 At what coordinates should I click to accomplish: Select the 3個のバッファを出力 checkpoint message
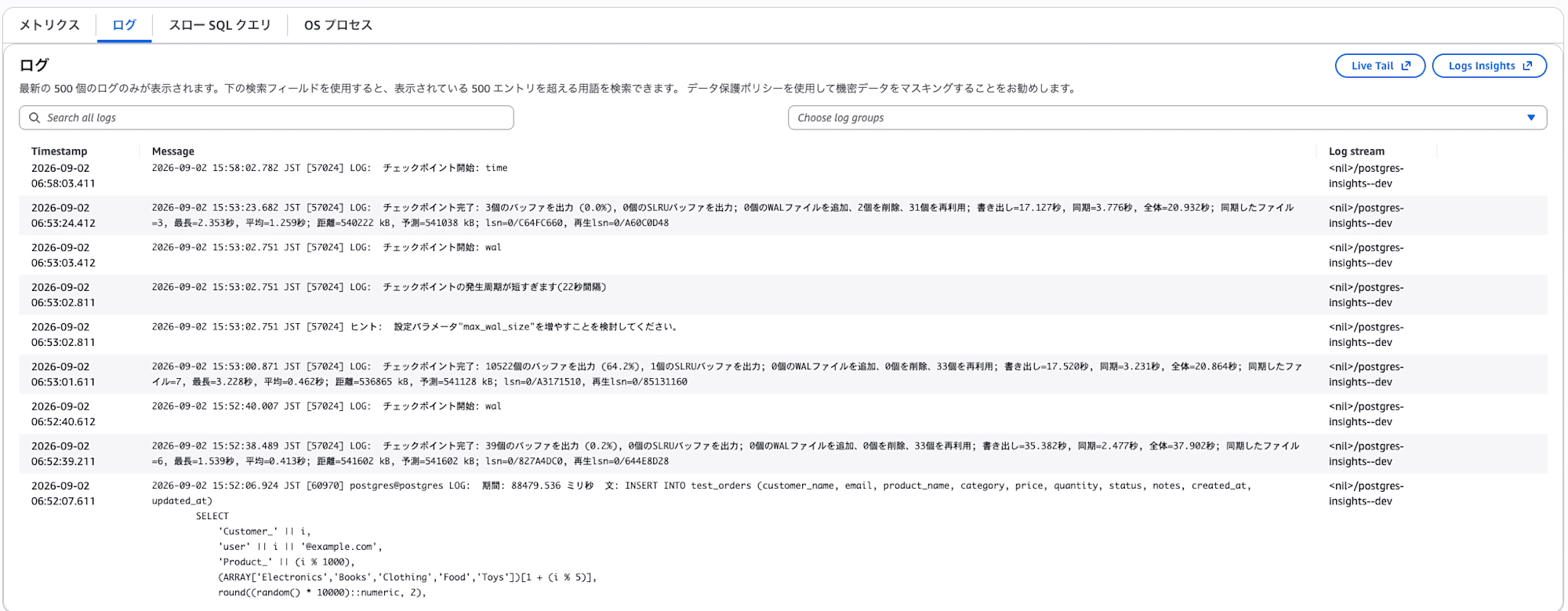(x=723, y=215)
